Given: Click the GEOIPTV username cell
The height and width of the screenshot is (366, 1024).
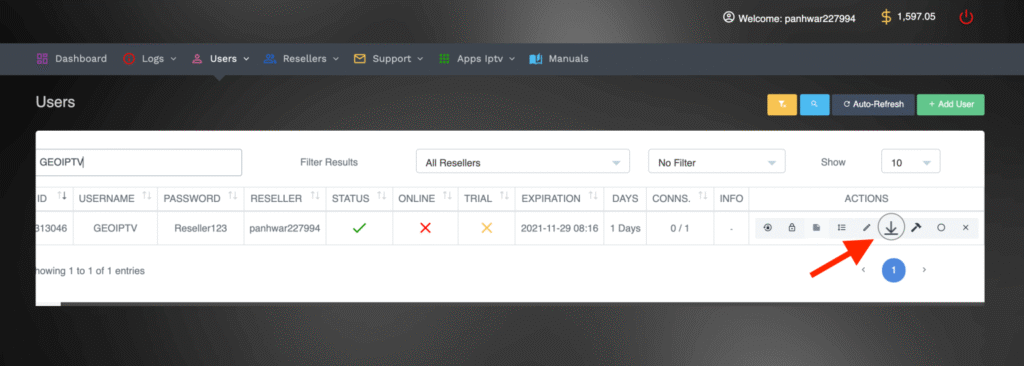Looking at the screenshot, I should point(115,229).
